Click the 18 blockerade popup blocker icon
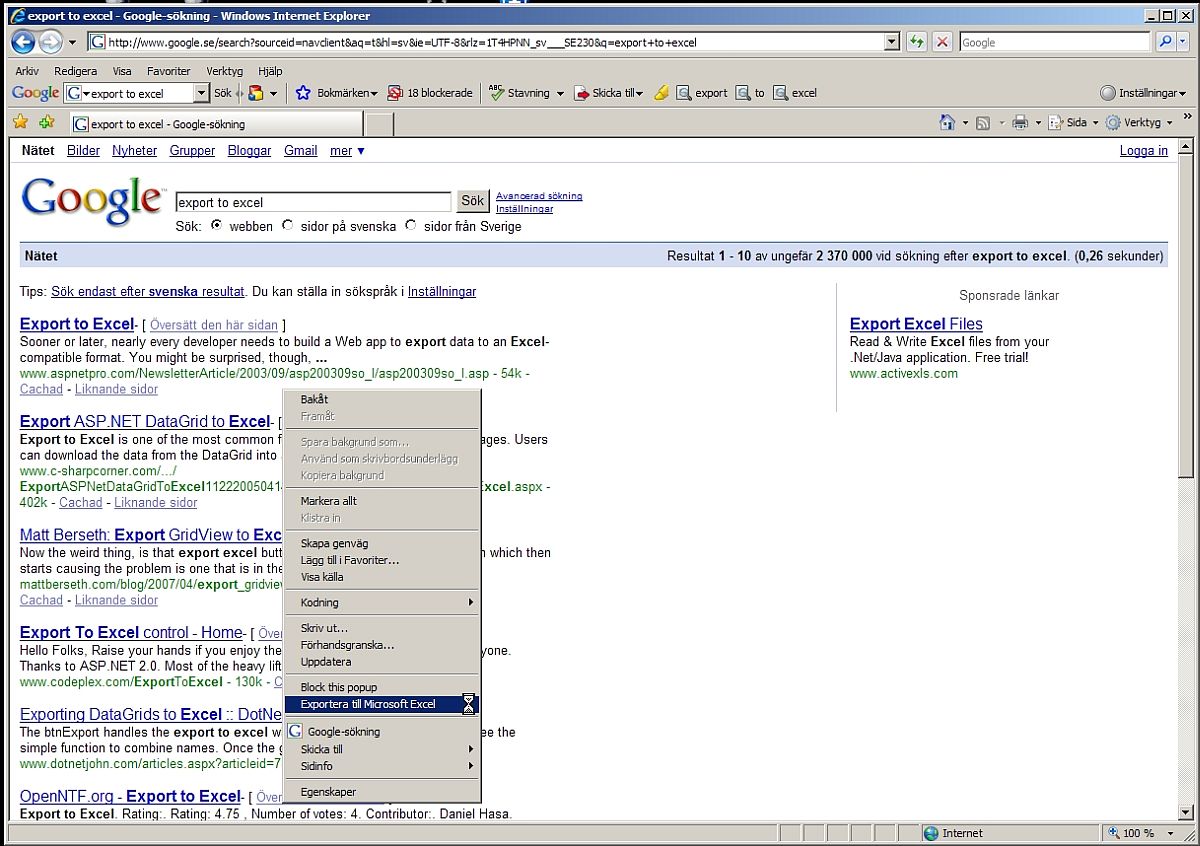This screenshot has height=846, width=1200. pos(394,93)
